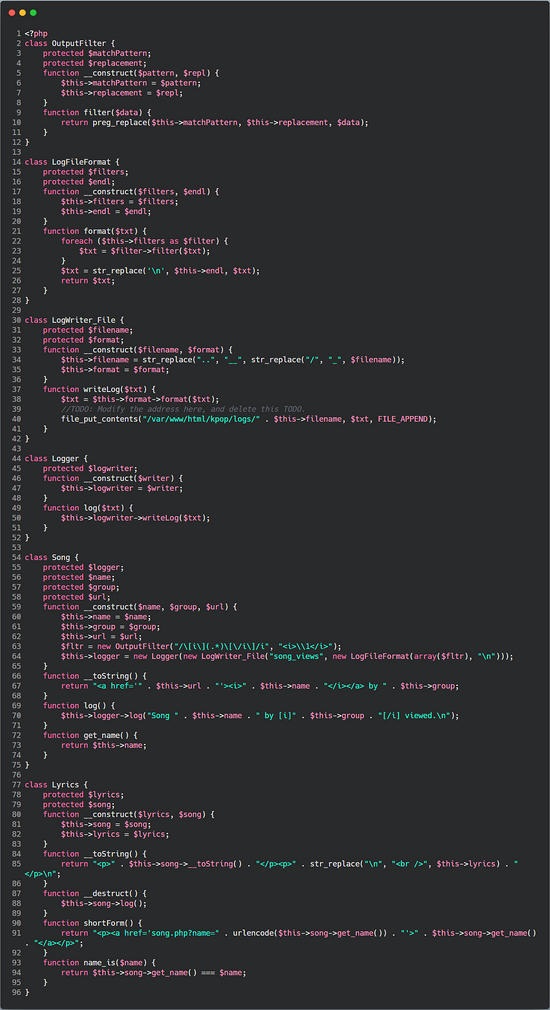
Task: Click 'protected $logger;' property line
Action: pyautogui.click(x=84, y=567)
